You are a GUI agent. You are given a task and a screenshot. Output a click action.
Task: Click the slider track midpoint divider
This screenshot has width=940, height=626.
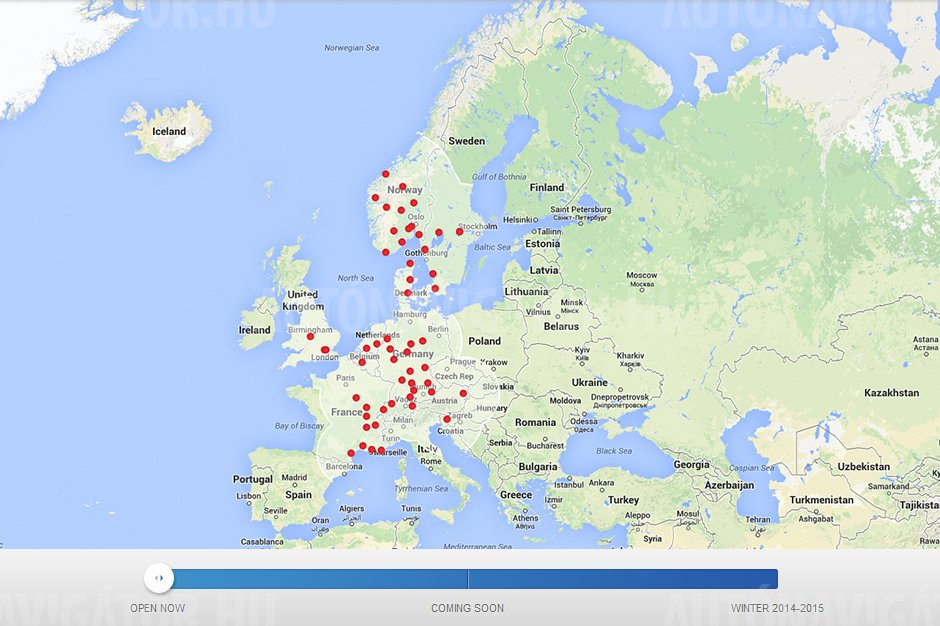coord(468,579)
